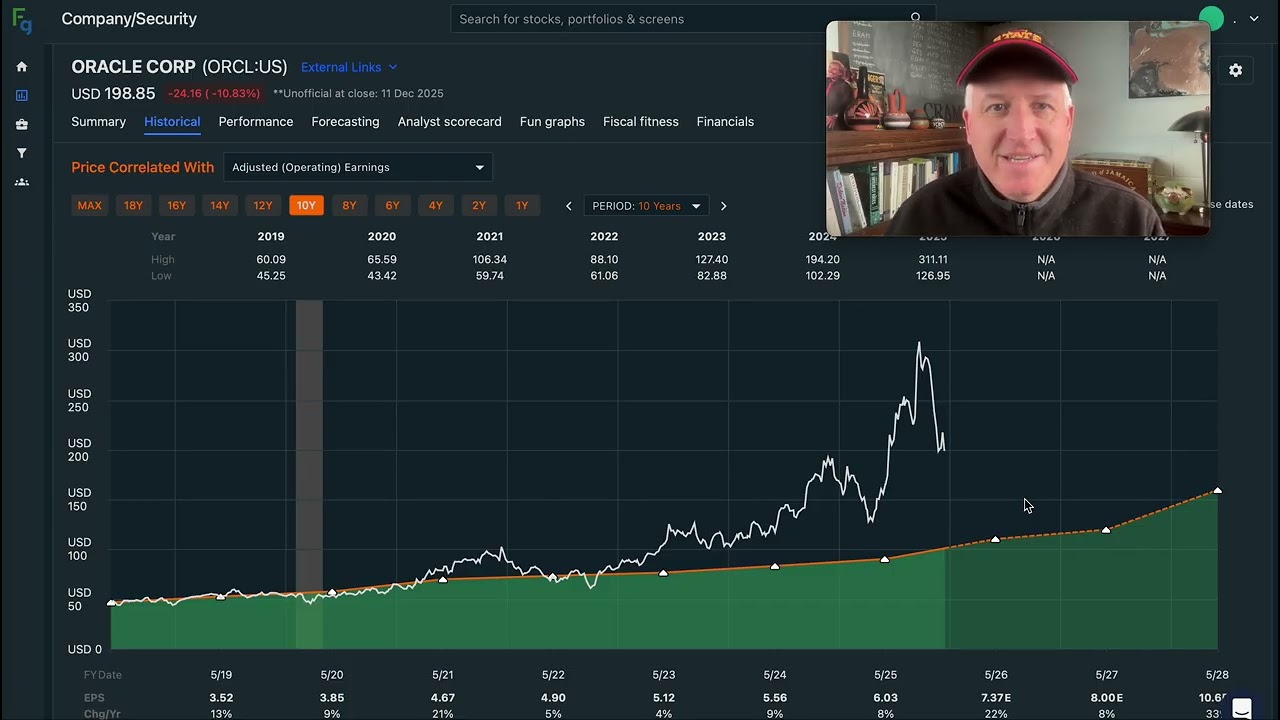The height and width of the screenshot is (720, 1280).
Task: Open the filter screens sidebar icon
Action: (22, 153)
